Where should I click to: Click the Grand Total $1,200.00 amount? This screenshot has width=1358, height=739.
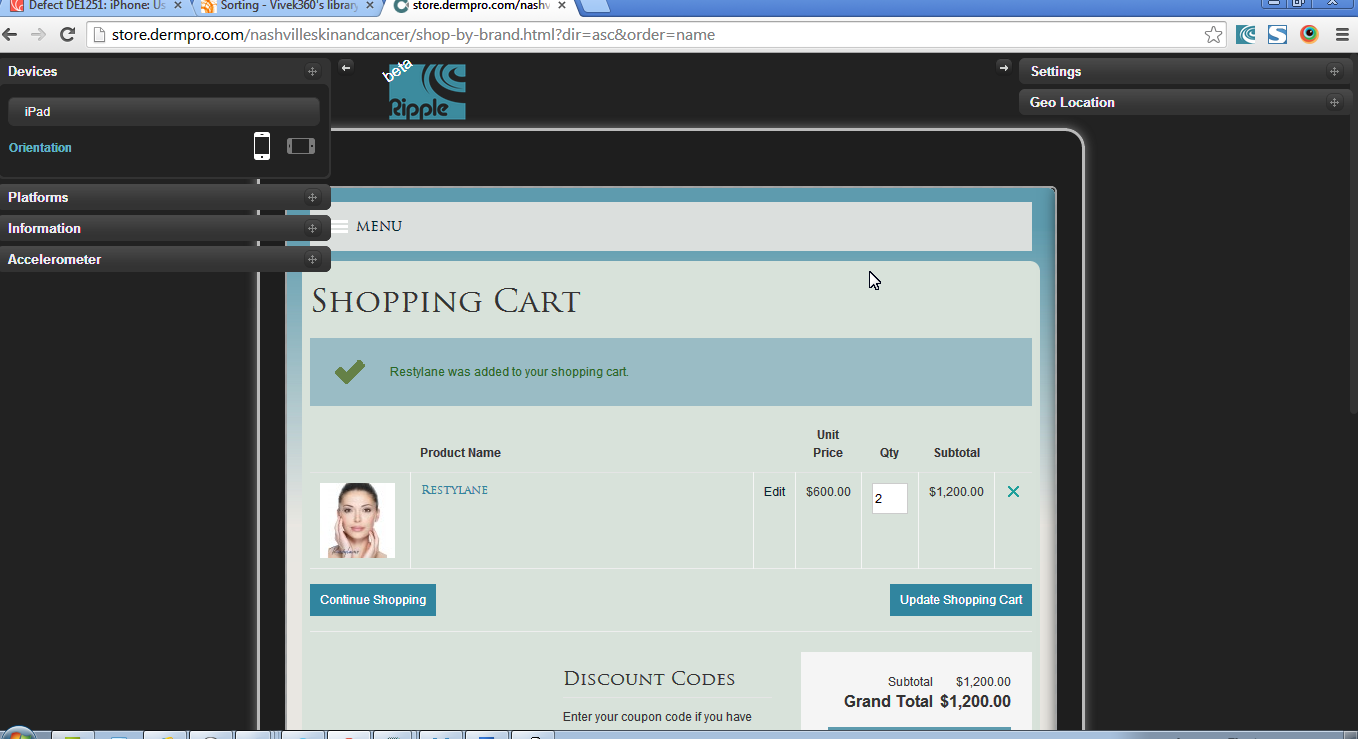[x=975, y=702]
